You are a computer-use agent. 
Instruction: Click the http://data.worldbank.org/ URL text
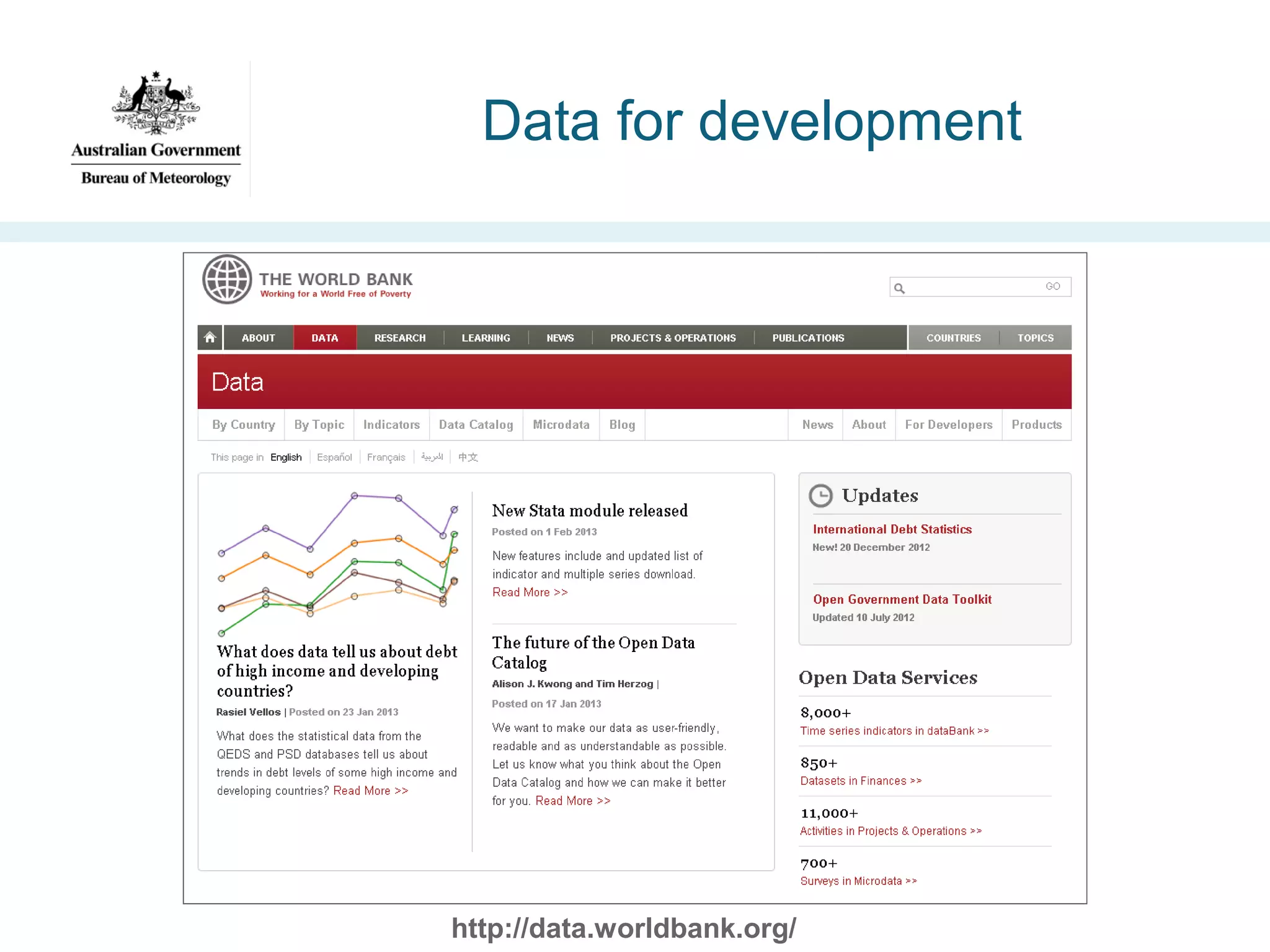(x=623, y=928)
